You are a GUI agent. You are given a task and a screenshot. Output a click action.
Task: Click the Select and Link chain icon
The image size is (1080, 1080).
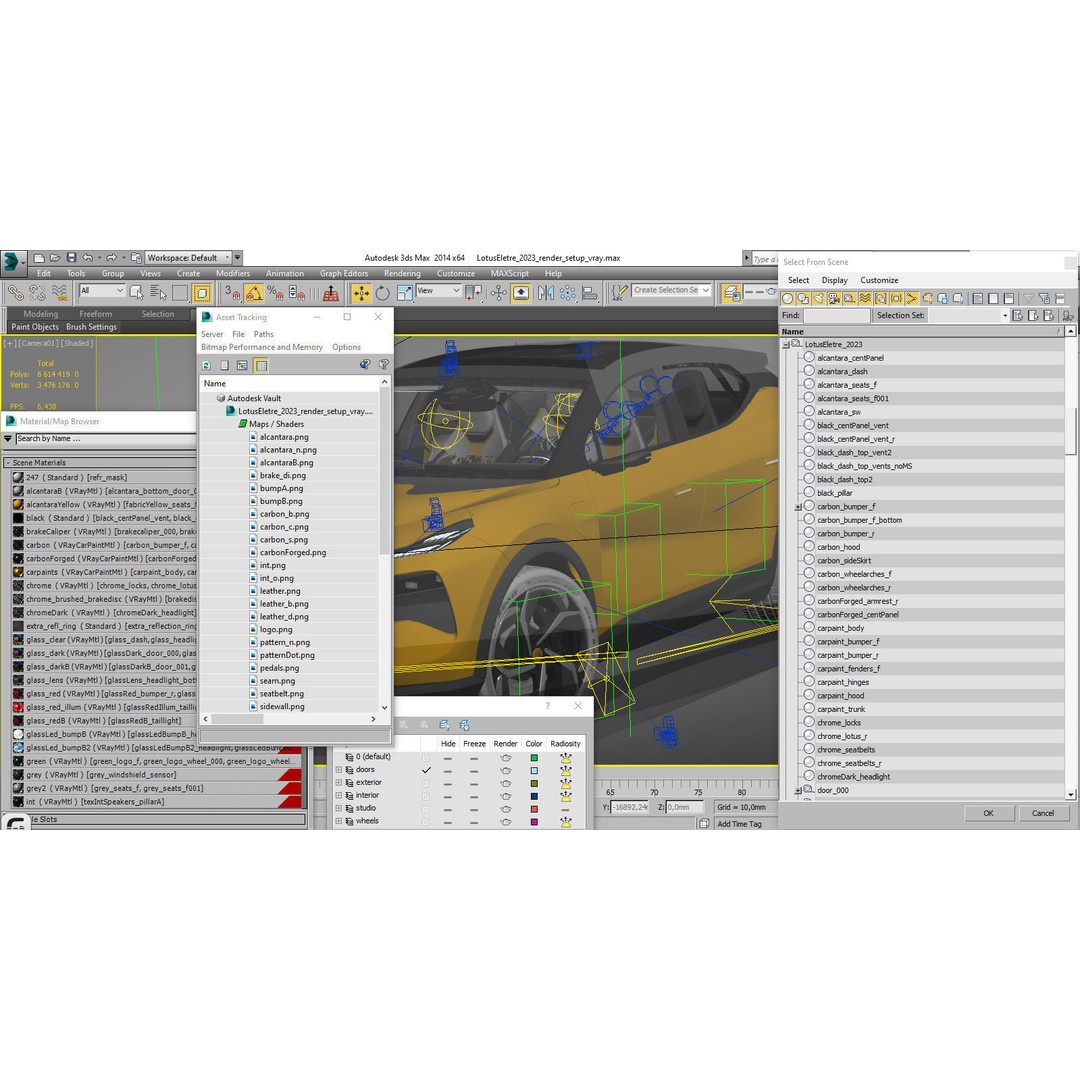15,293
